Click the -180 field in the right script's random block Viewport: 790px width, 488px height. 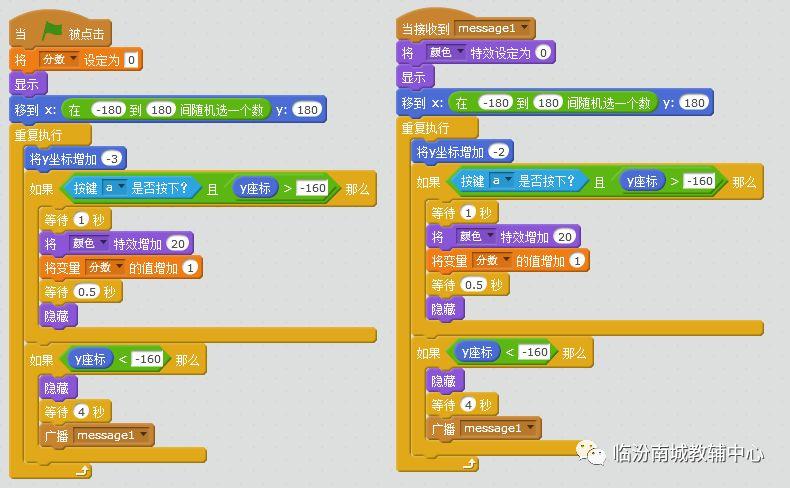click(496, 103)
